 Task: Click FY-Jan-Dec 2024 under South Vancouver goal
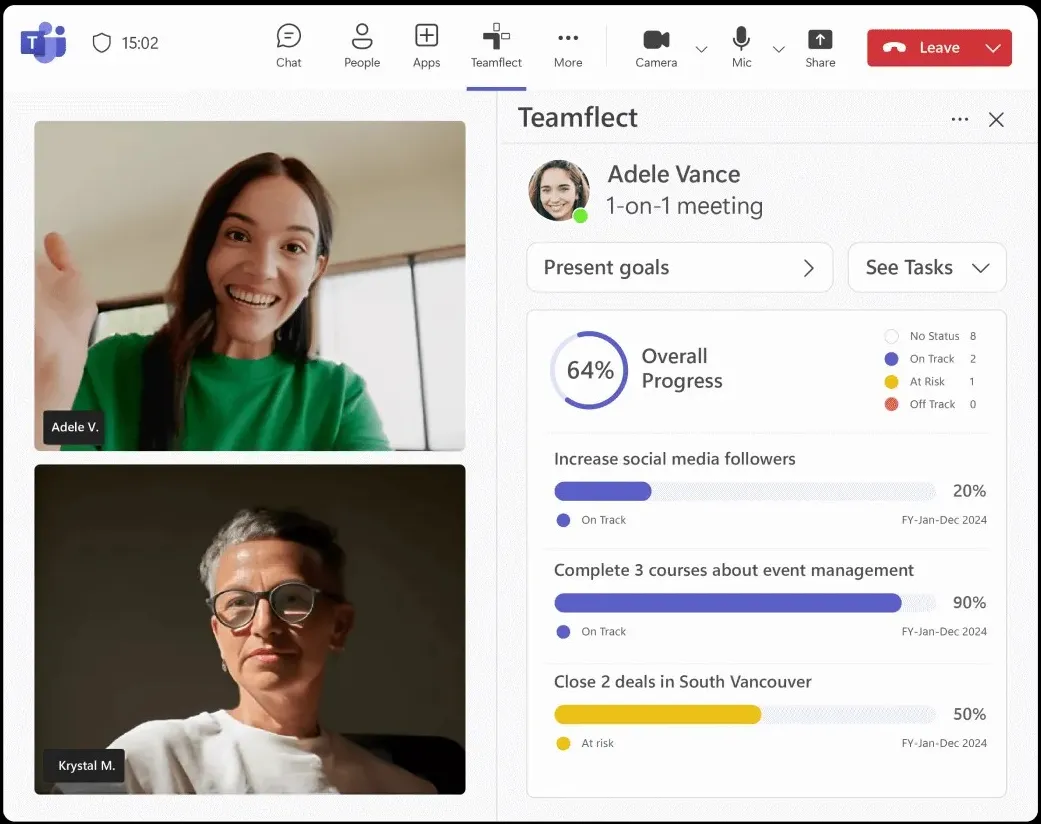pos(944,743)
